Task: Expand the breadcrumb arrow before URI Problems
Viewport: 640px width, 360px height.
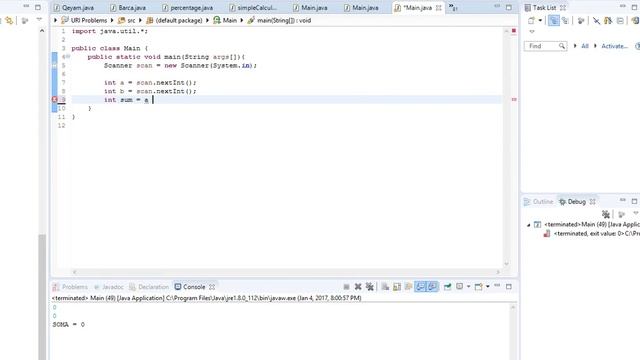Action: click(x=56, y=20)
